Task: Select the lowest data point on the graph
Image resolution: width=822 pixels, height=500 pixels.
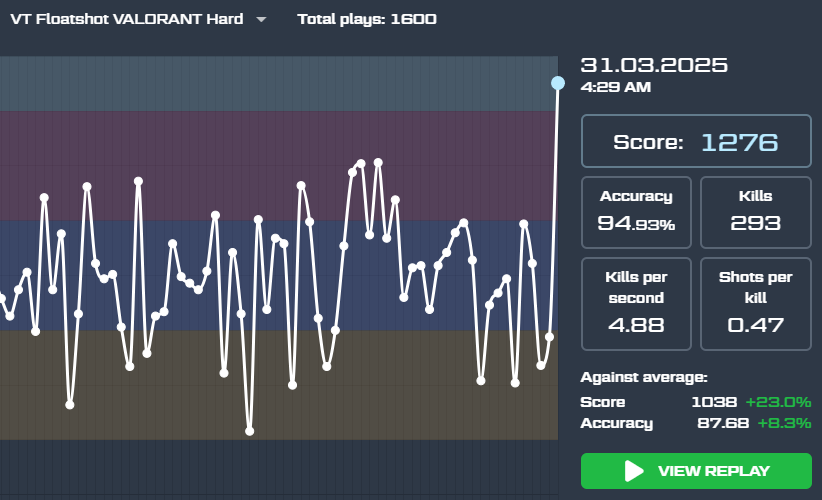Action: (250, 431)
